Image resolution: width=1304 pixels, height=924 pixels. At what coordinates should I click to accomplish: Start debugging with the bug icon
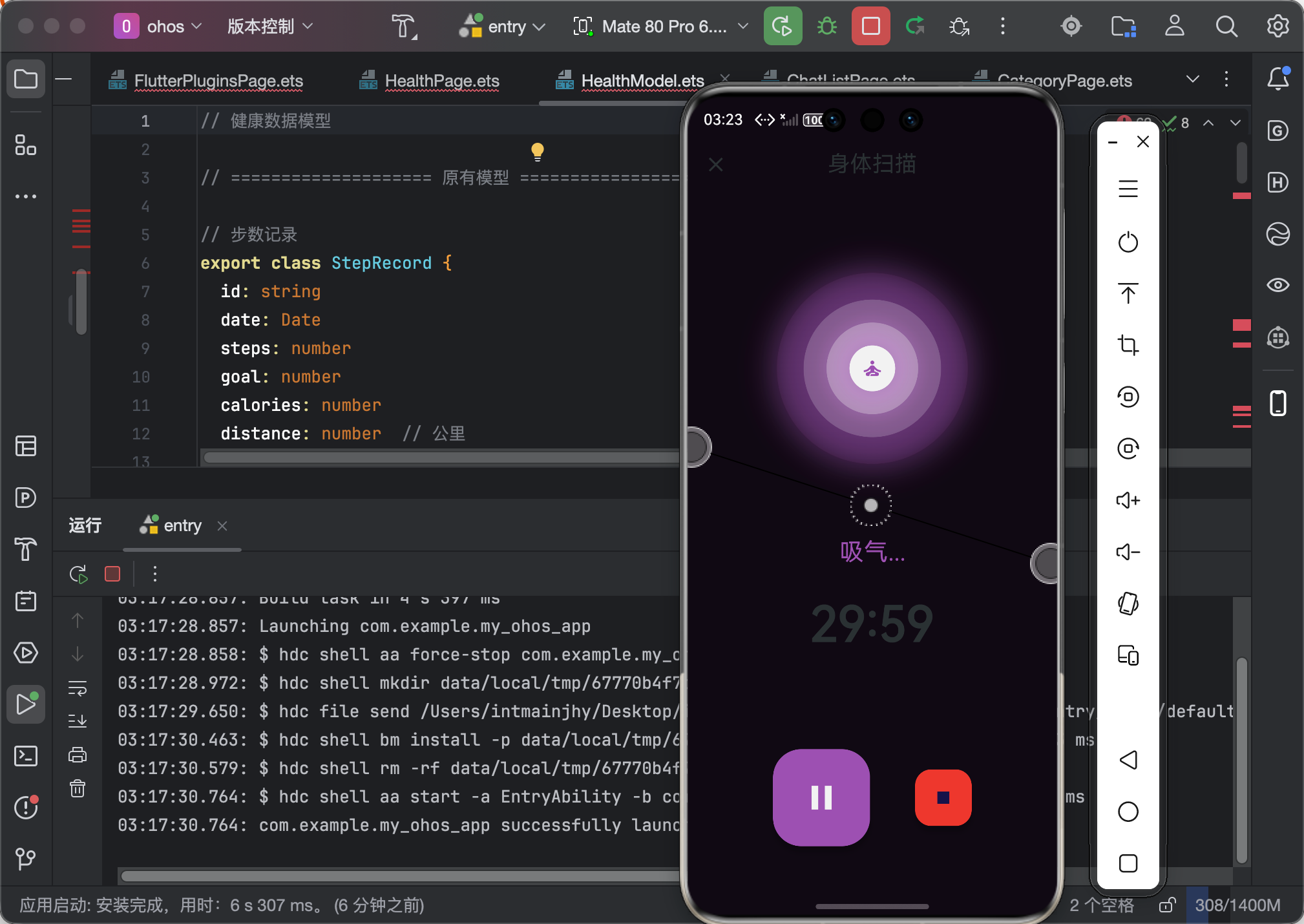(x=827, y=26)
